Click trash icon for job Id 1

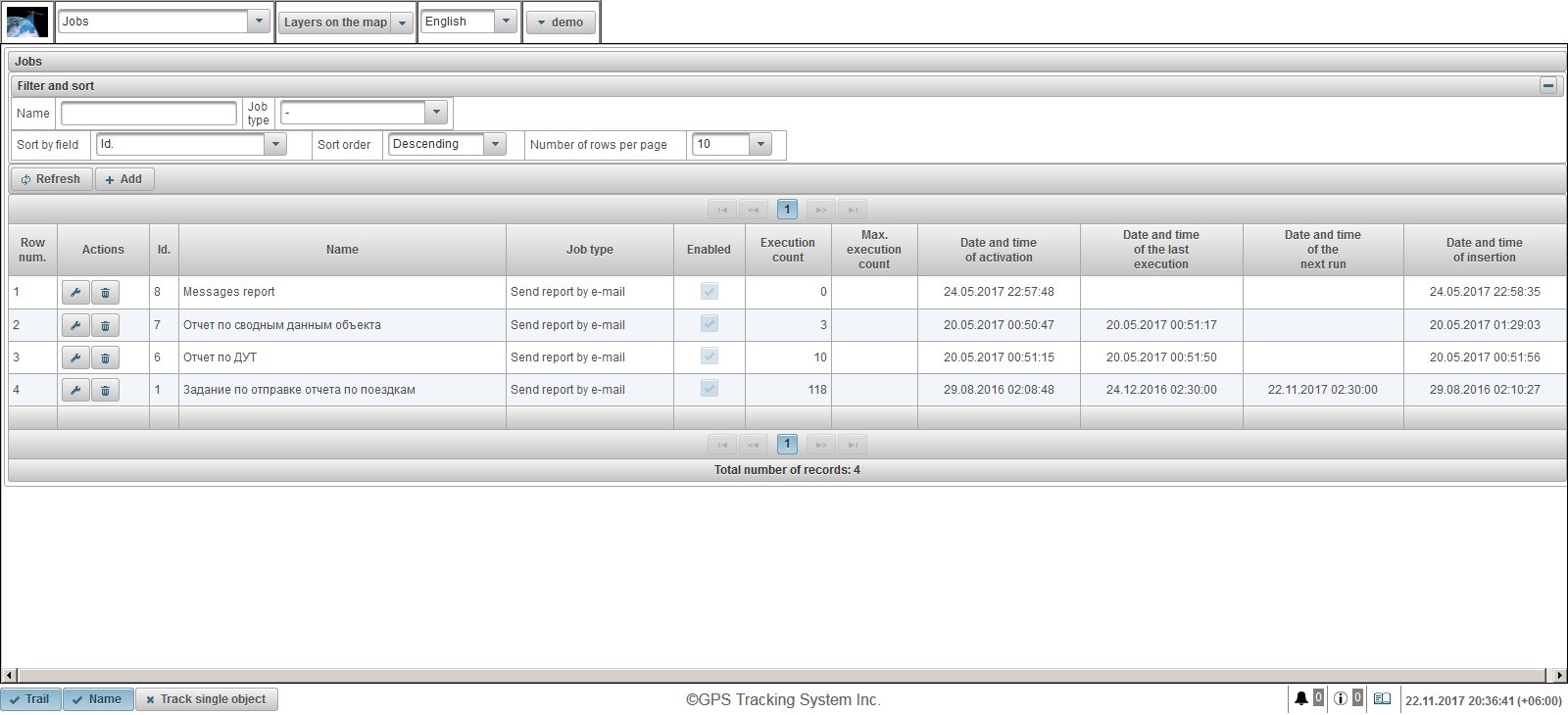(x=105, y=390)
